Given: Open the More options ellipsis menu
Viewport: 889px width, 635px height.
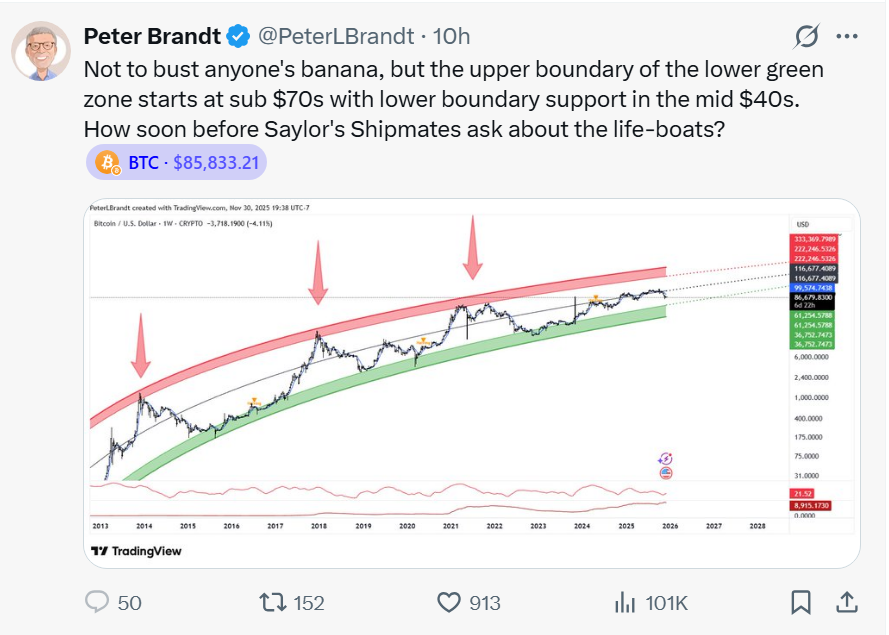Looking at the screenshot, I should [x=847, y=37].
